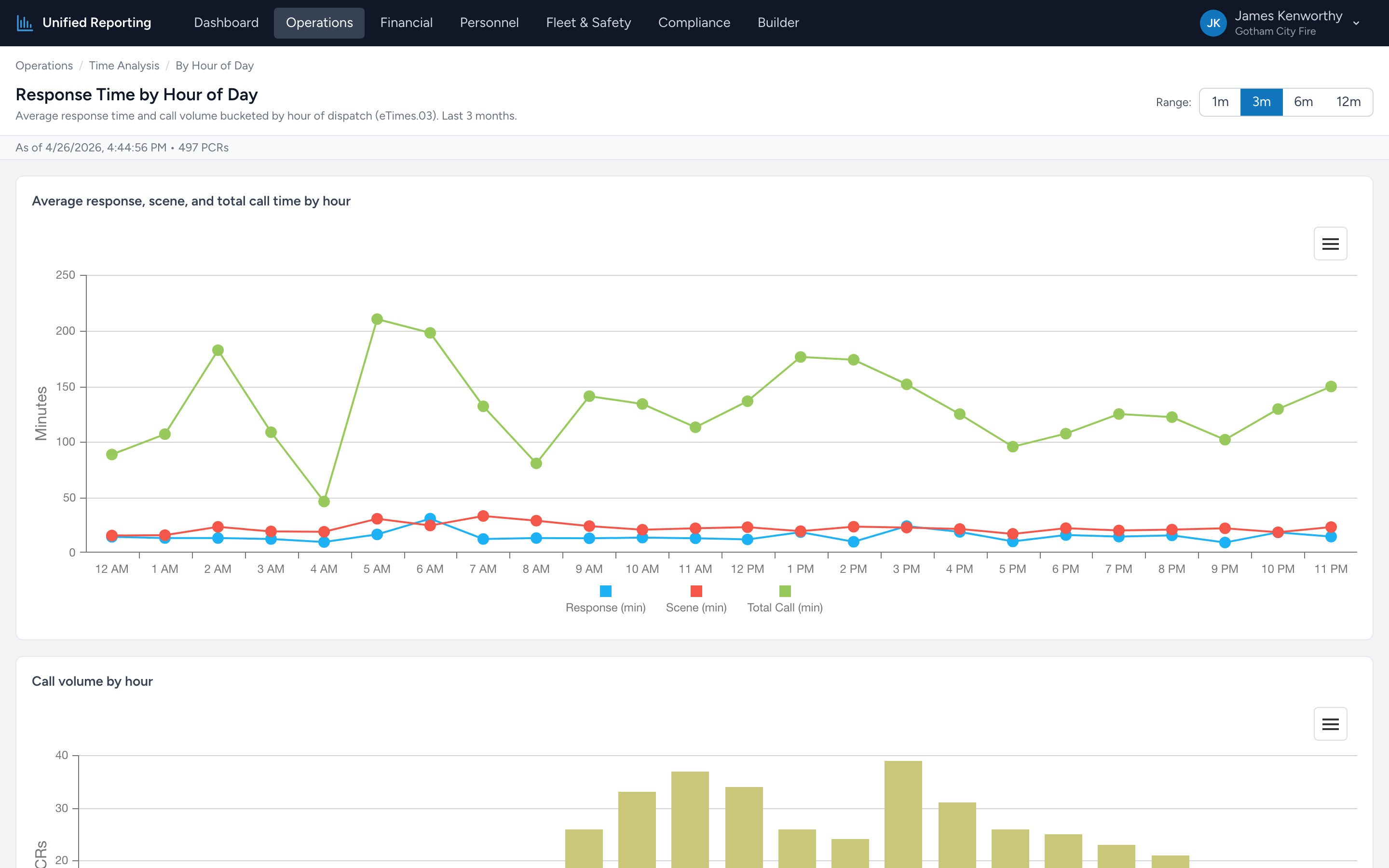1389x868 pixels.
Task: Click the 7 AM red Scene data point
Action: (x=483, y=516)
